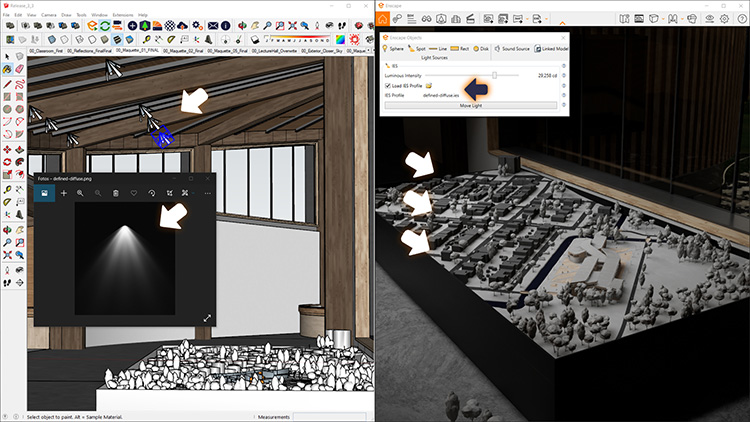Toggle the Load IES Profile checkbox
750x422 pixels.
[387, 86]
